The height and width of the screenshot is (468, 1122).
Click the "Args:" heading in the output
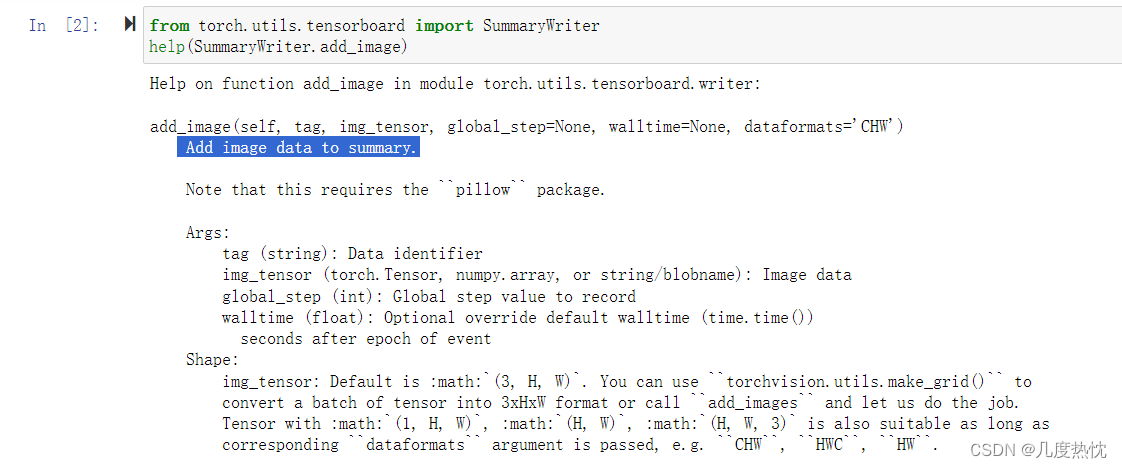[208, 233]
